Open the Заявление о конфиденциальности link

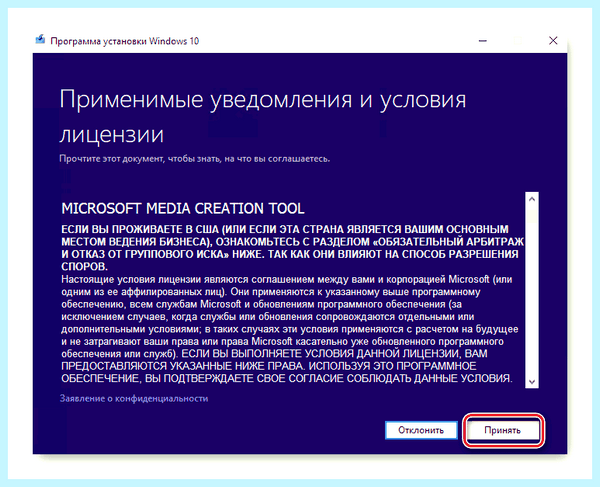point(134,399)
